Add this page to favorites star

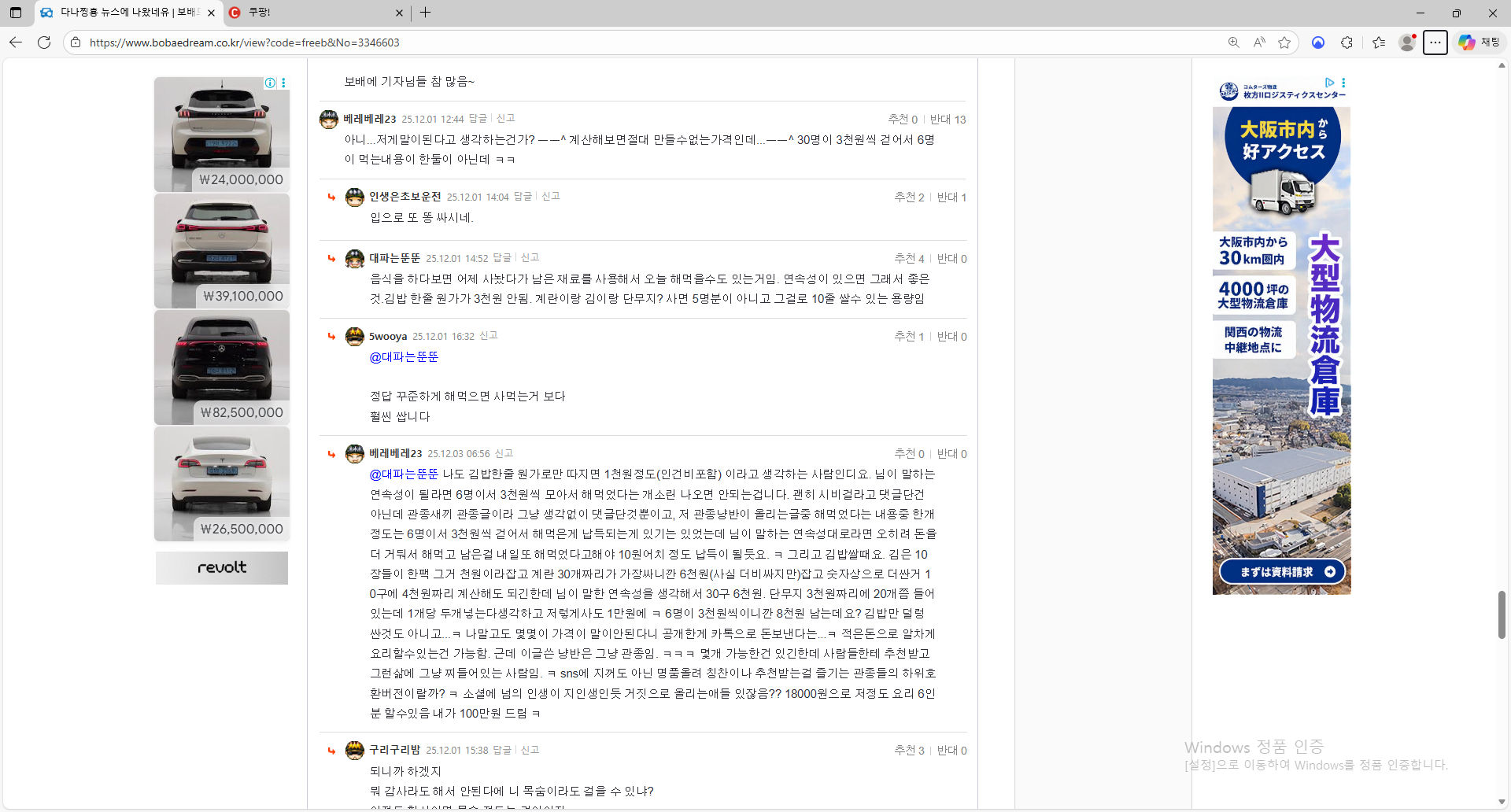[x=1284, y=42]
